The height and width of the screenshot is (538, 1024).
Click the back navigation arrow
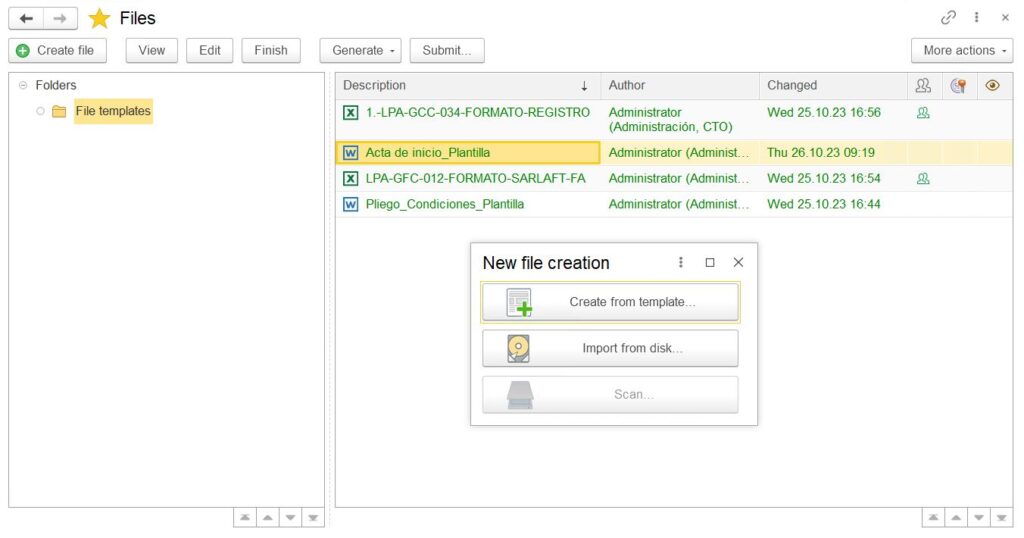click(26, 18)
